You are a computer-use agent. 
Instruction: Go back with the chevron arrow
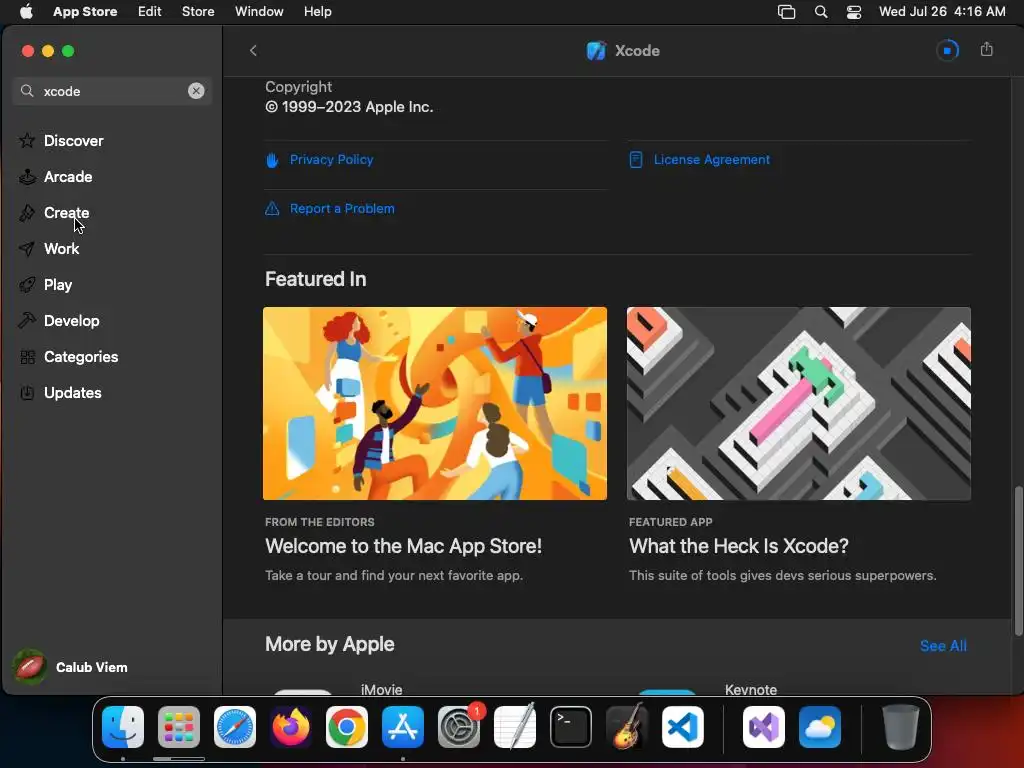(x=253, y=50)
